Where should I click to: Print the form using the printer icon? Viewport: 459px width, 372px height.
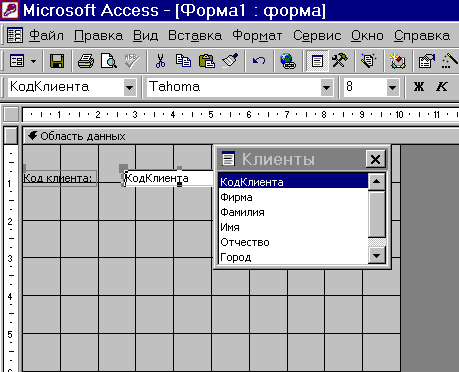coord(86,61)
